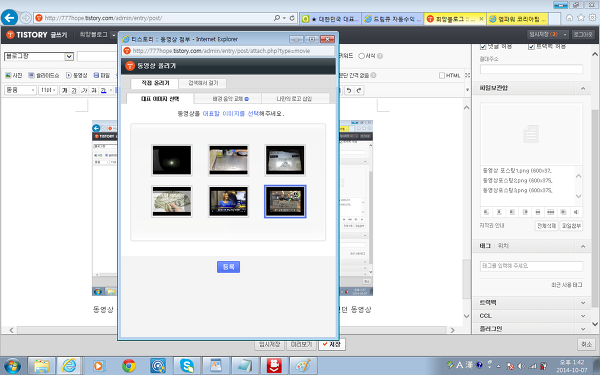Choose the dark spotlight thumbnail

172,160
